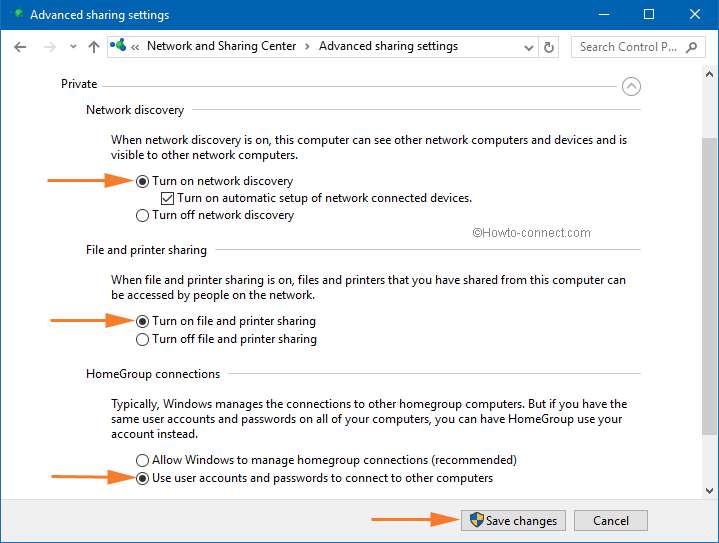This screenshot has height=543, width=719.
Task: Expand hidden breadcrumb path chevrons
Action: point(135,47)
